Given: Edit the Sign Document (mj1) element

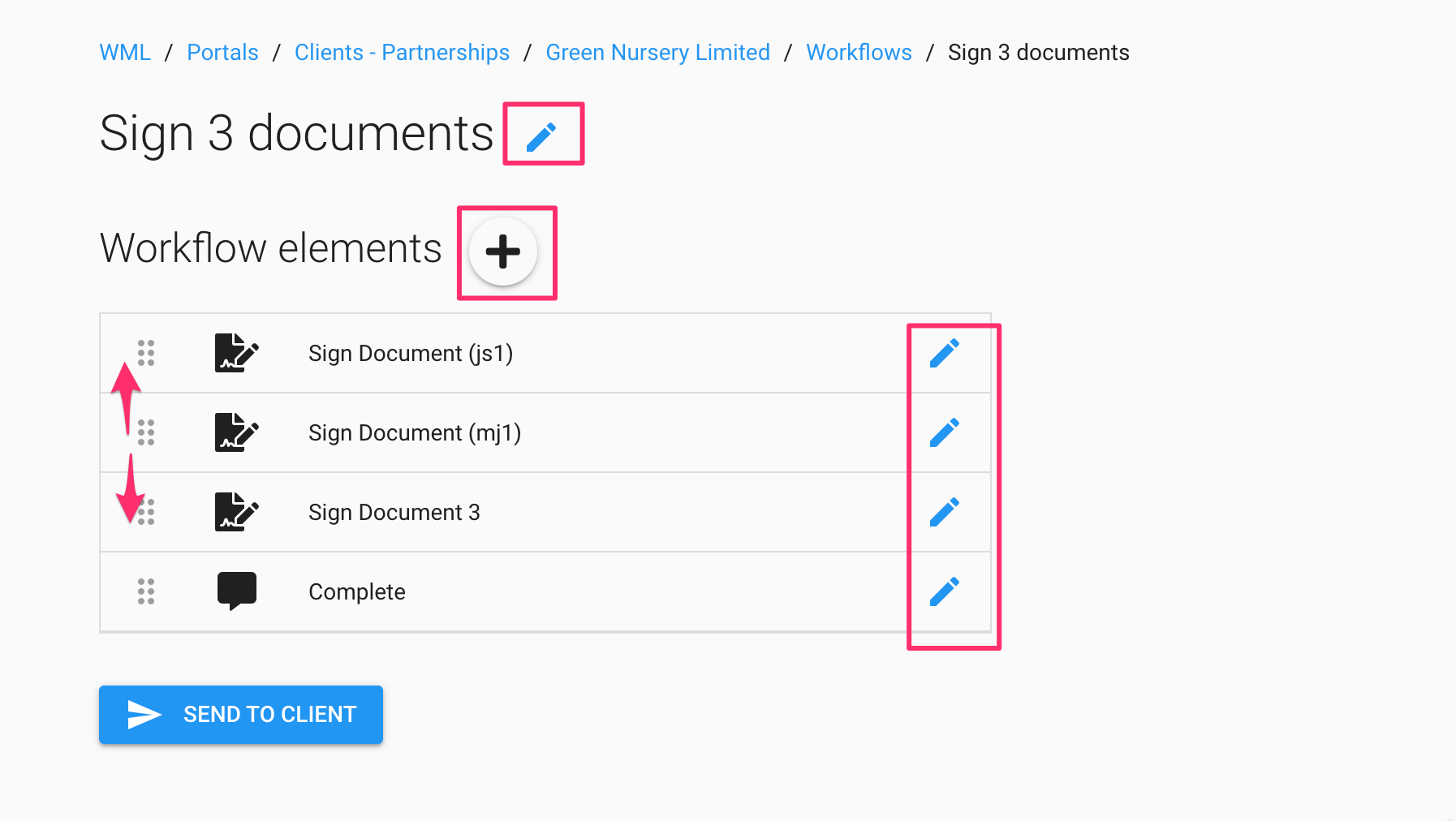Looking at the screenshot, I should tap(945, 433).
